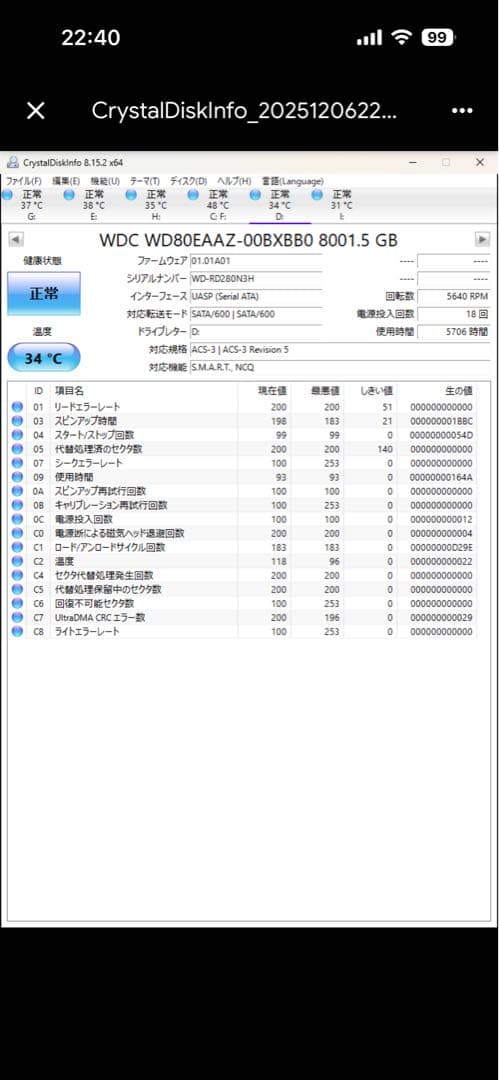The height and width of the screenshot is (1080, 499).
Task: Close the CrystalDiskInfo image preview with X
Action: pos(36,110)
